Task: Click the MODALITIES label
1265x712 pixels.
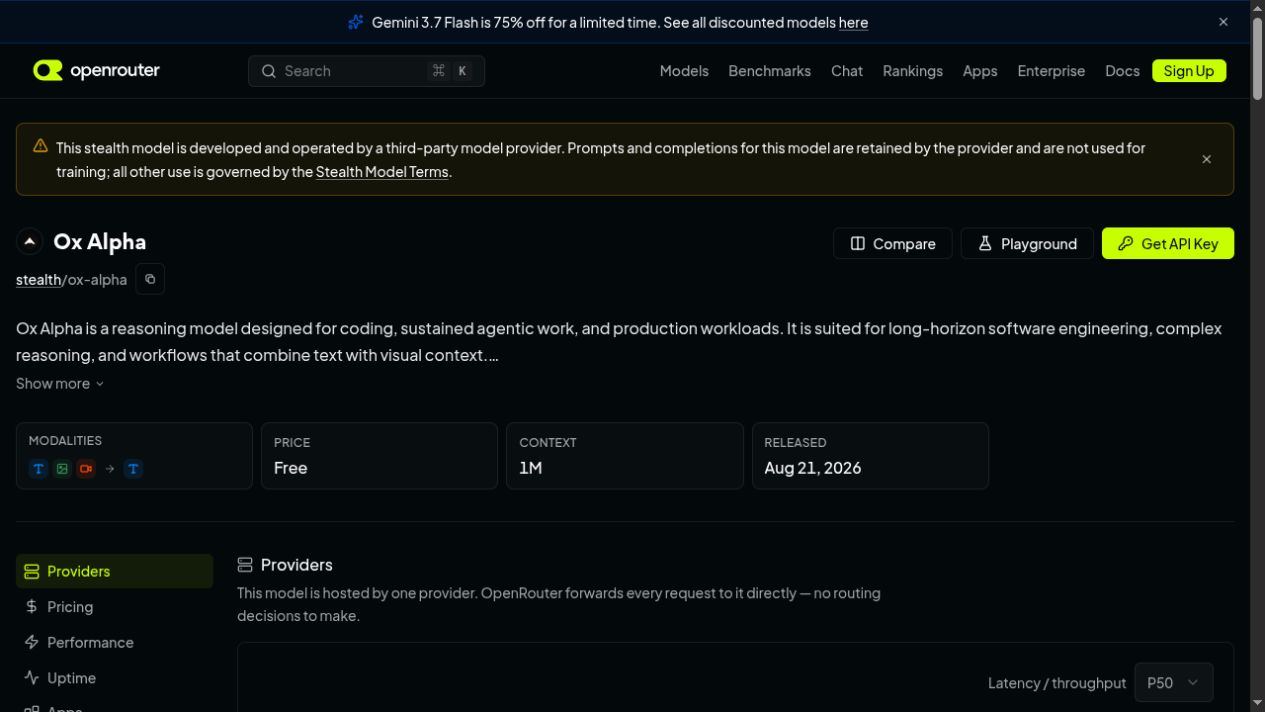Action: point(65,441)
